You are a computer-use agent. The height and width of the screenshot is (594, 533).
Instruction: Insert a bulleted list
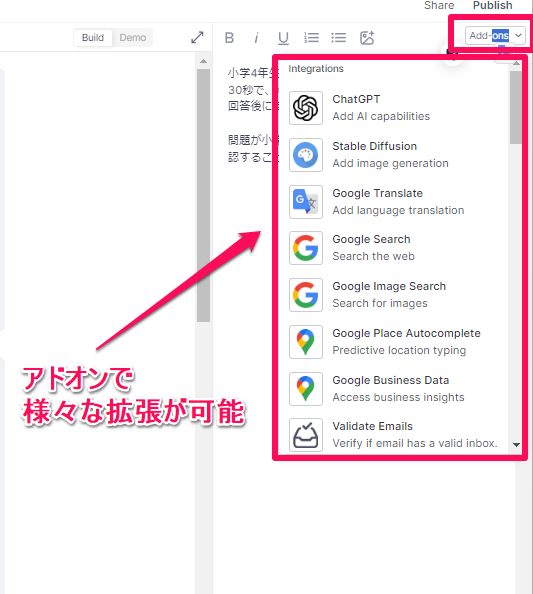pos(339,38)
